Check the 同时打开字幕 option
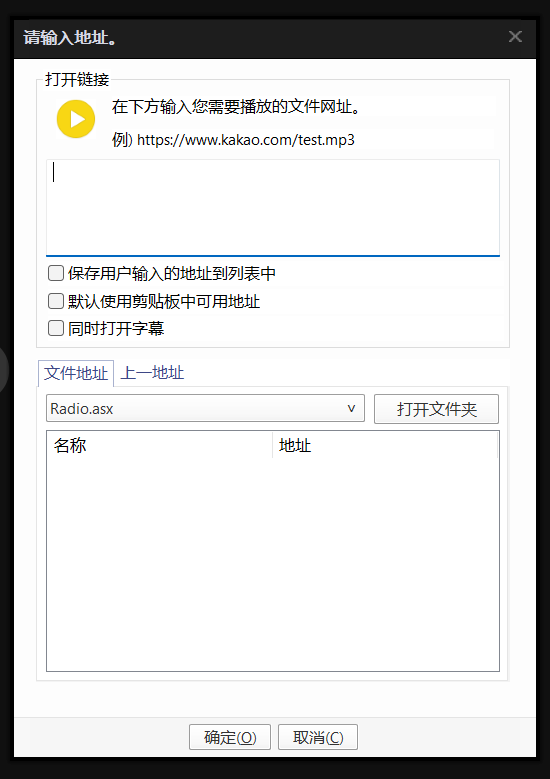This screenshot has height=779, width=550. pyautogui.click(x=56, y=328)
